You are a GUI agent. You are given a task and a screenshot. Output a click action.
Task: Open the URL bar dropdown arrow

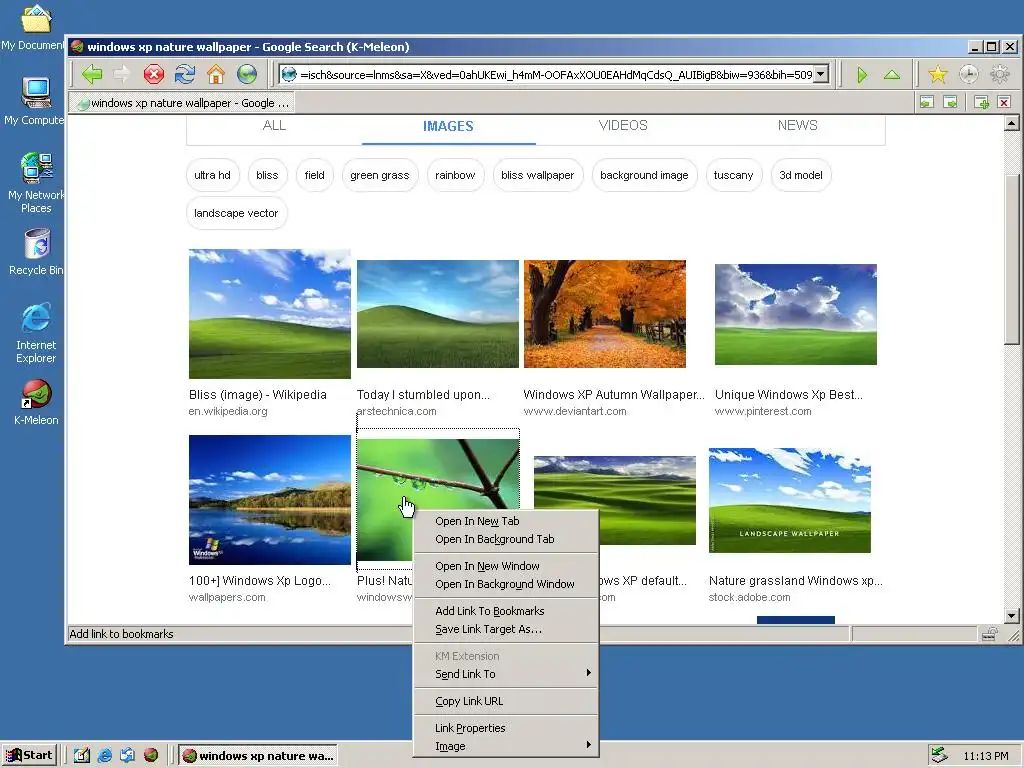click(822, 74)
